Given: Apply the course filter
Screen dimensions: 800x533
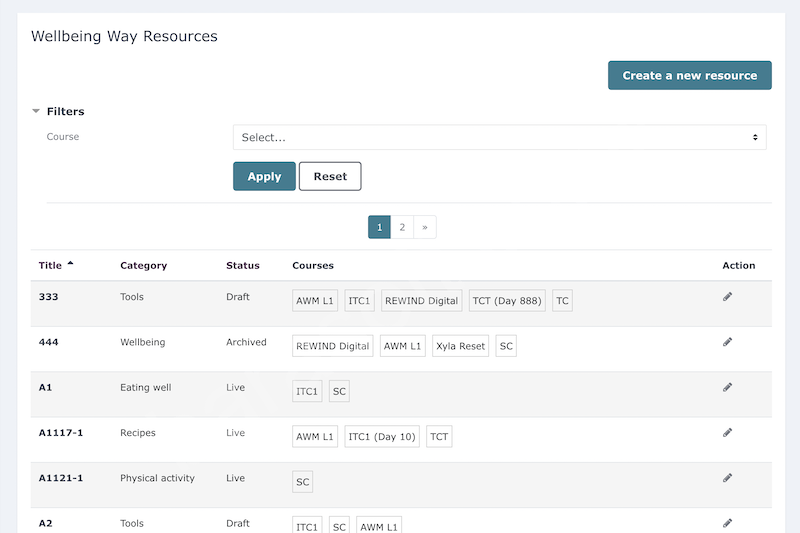Looking at the screenshot, I should 264,176.
